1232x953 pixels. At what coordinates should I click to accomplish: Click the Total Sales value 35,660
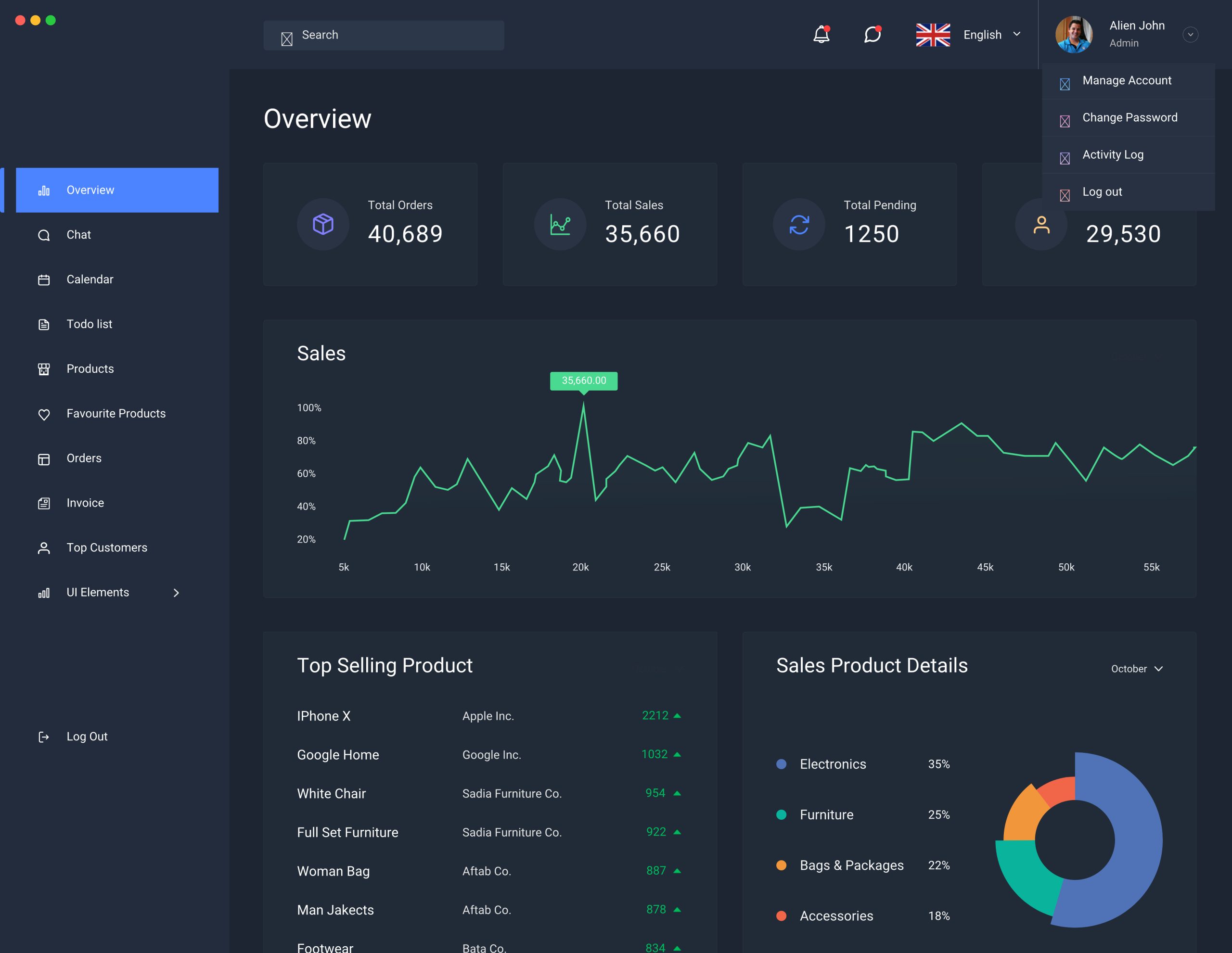(642, 234)
